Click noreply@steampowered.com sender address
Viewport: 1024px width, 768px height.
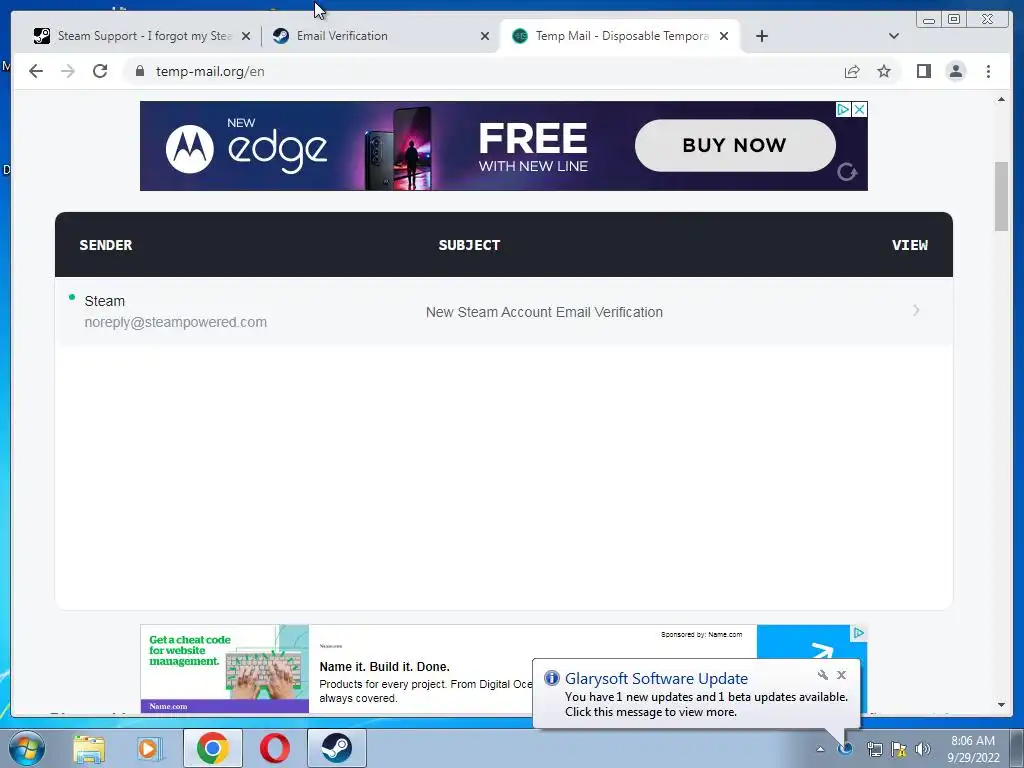(176, 322)
